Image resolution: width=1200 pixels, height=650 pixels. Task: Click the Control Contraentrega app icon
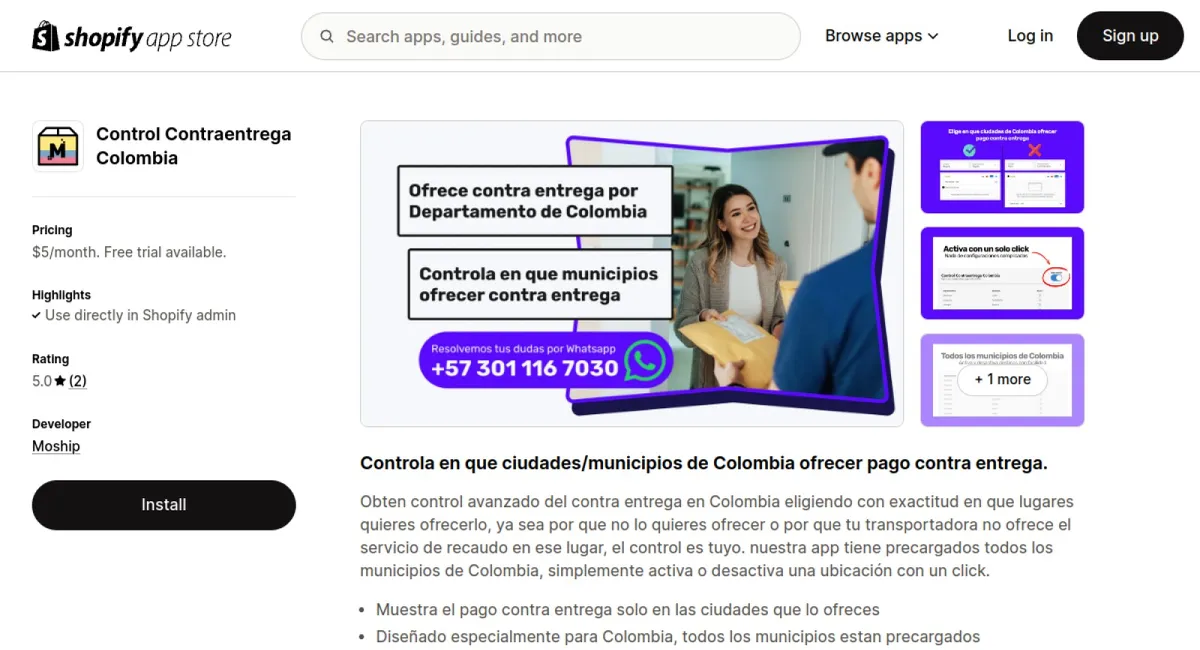(58, 146)
